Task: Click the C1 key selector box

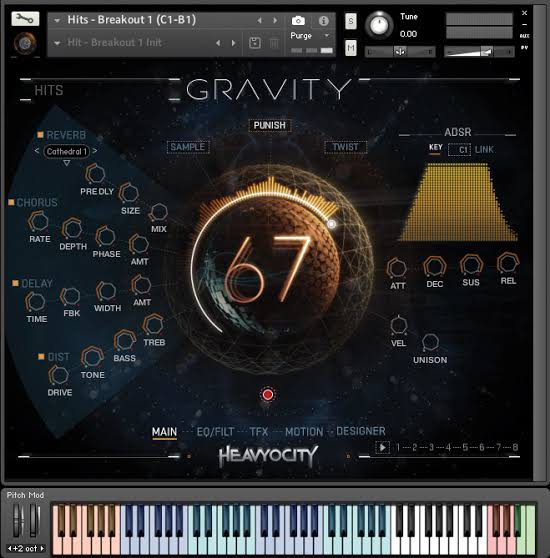Action: (x=459, y=149)
